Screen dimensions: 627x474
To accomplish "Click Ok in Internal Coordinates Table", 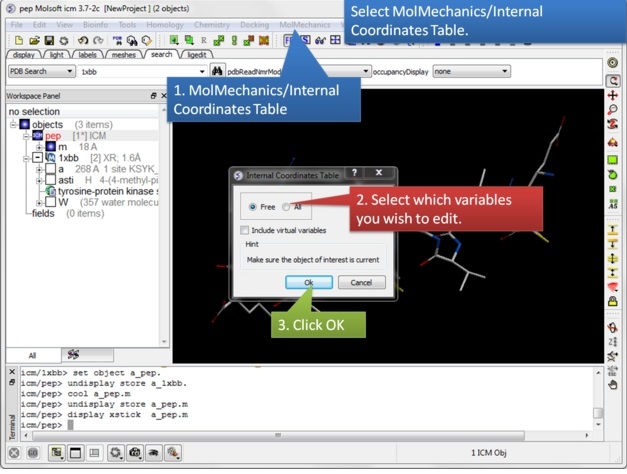I will coord(309,283).
